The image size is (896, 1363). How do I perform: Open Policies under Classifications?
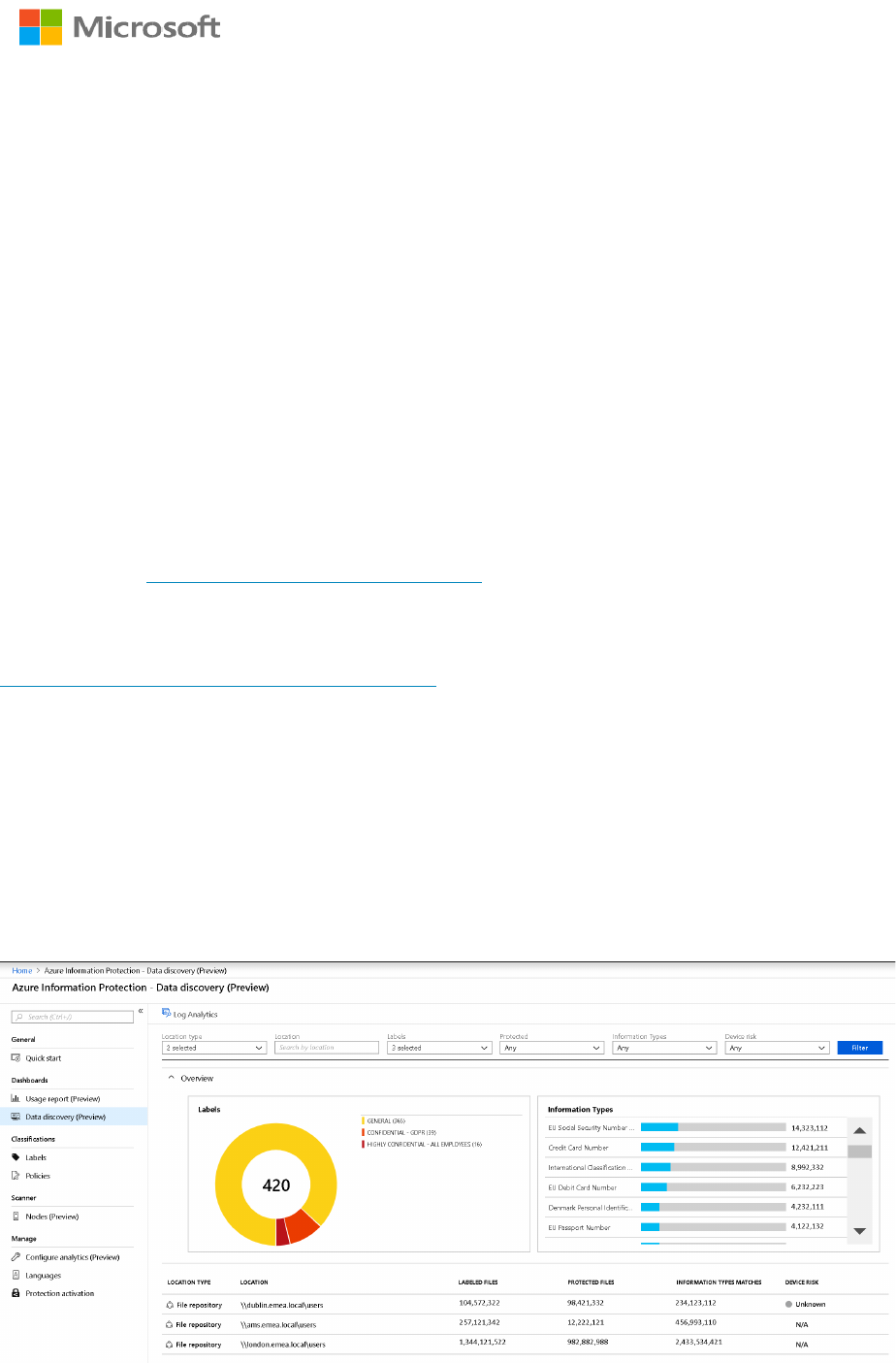tap(38, 1176)
